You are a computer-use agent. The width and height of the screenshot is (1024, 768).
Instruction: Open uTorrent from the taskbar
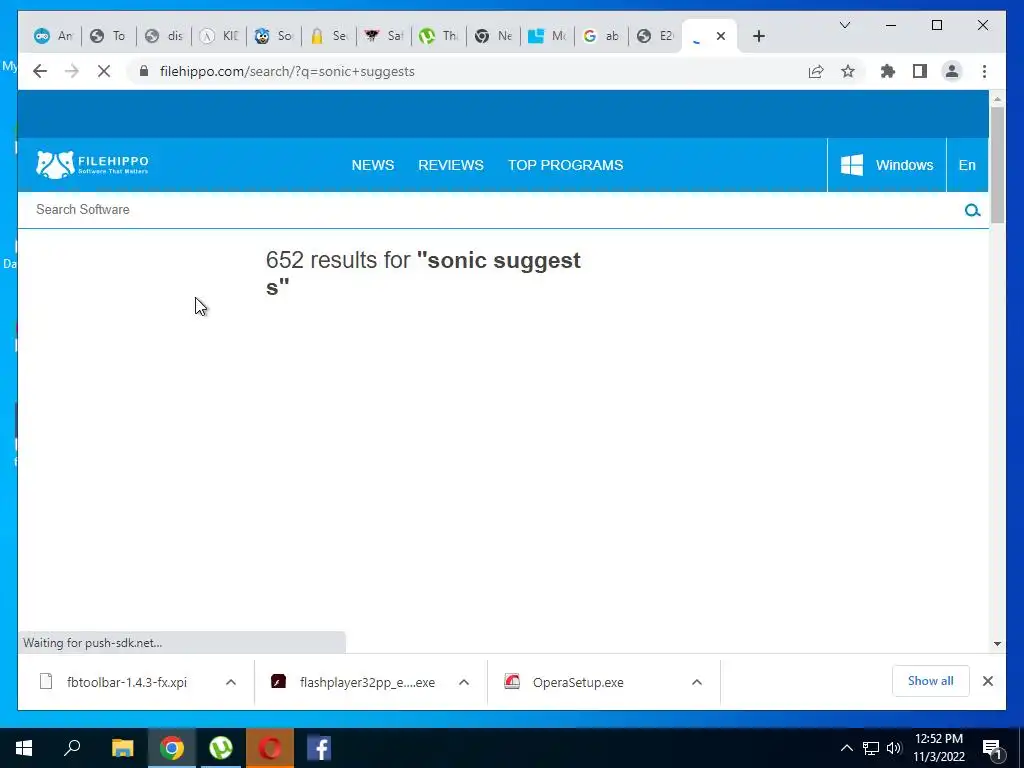(221, 748)
